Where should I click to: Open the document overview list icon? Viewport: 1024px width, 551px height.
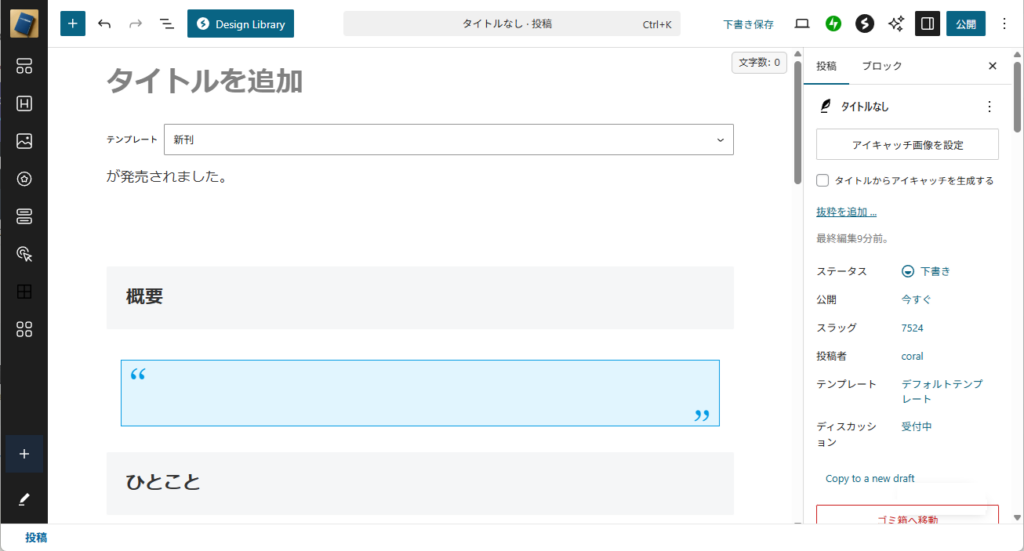(x=166, y=24)
